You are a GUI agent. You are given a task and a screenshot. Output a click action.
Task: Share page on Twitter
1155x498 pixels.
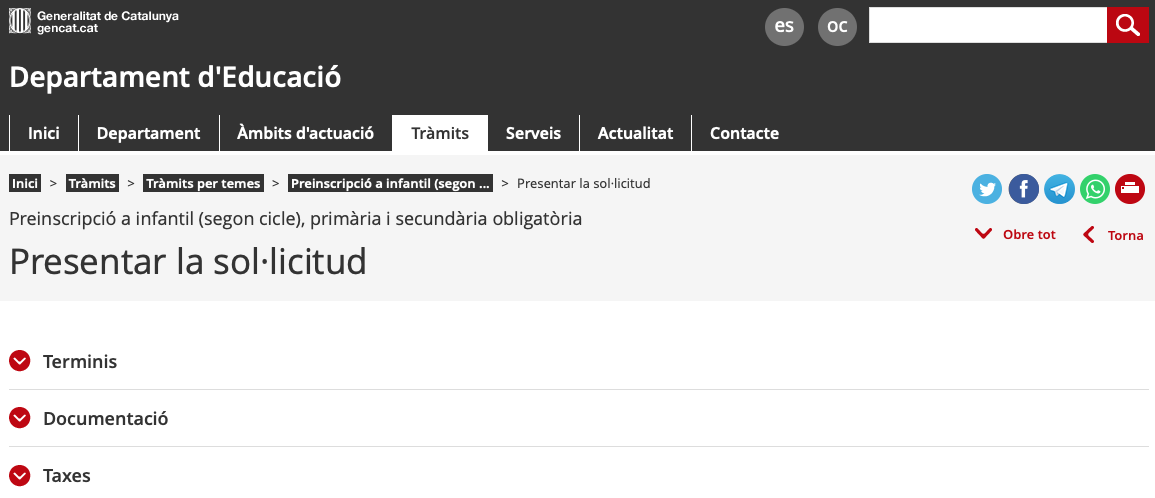pos(987,188)
